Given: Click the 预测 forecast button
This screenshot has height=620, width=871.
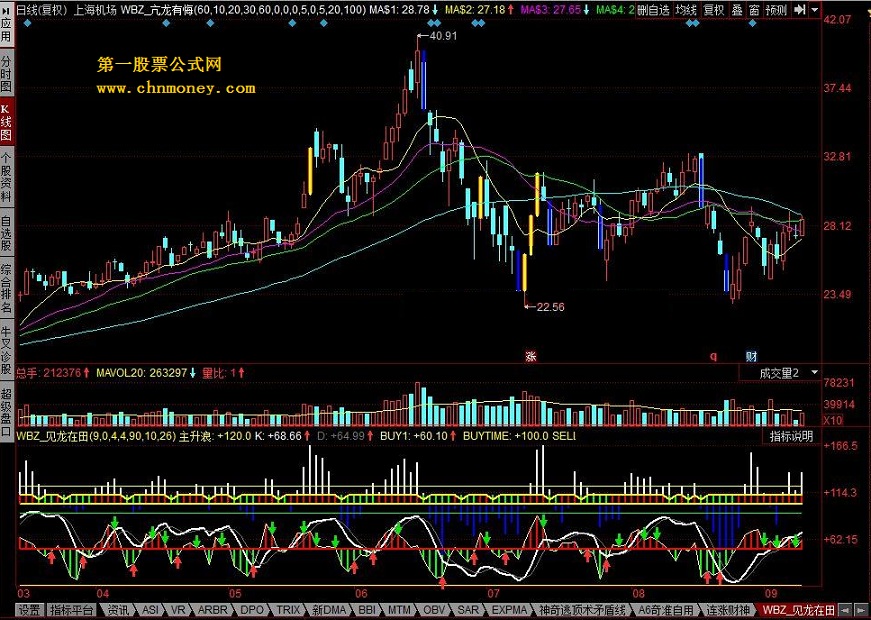Looking at the screenshot, I should click(x=776, y=9).
